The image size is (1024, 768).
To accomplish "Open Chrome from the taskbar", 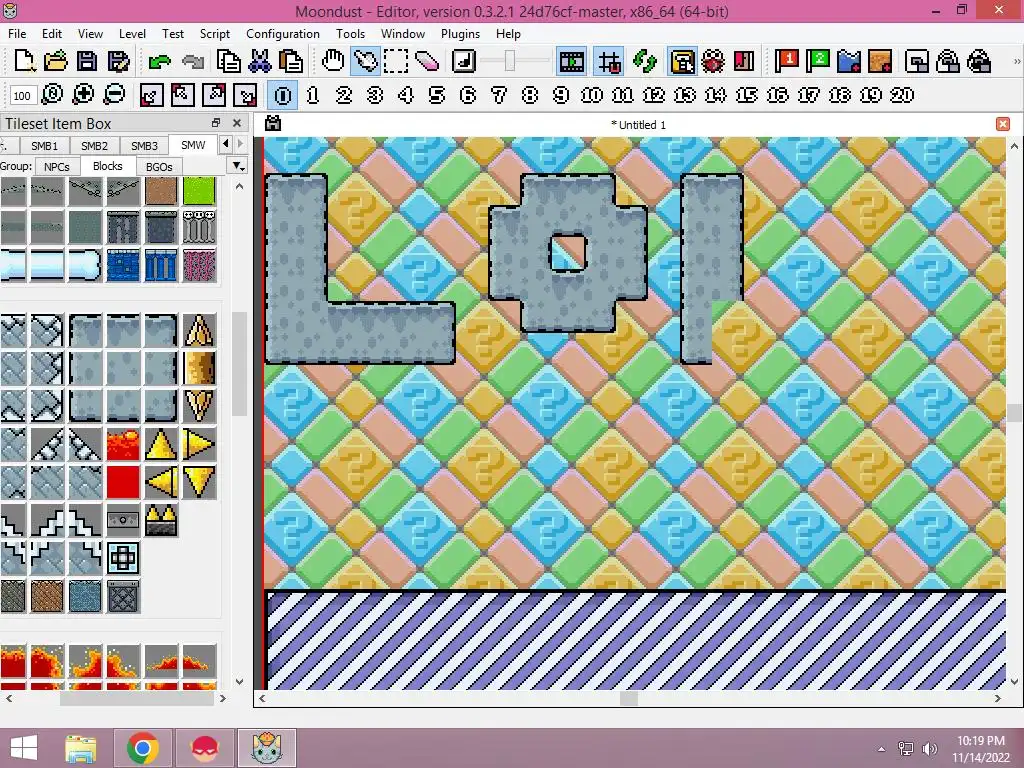I will coord(143,748).
